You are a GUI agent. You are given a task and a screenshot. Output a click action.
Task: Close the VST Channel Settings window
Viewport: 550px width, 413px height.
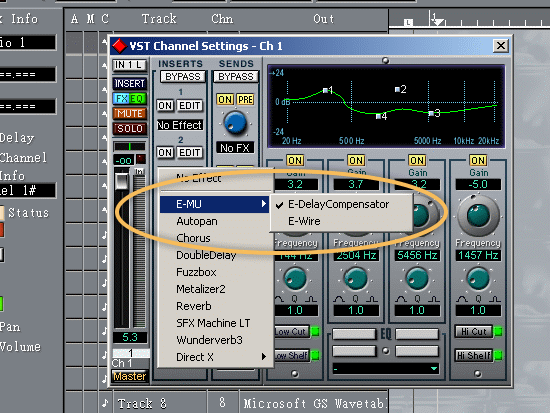click(x=501, y=46)
